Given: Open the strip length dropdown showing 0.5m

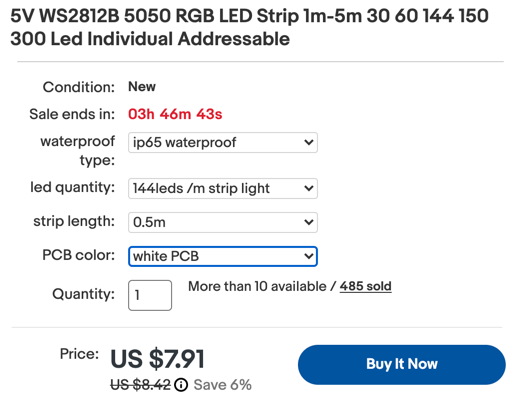Looking at the screenshot, I should click(x=223, y=222).
